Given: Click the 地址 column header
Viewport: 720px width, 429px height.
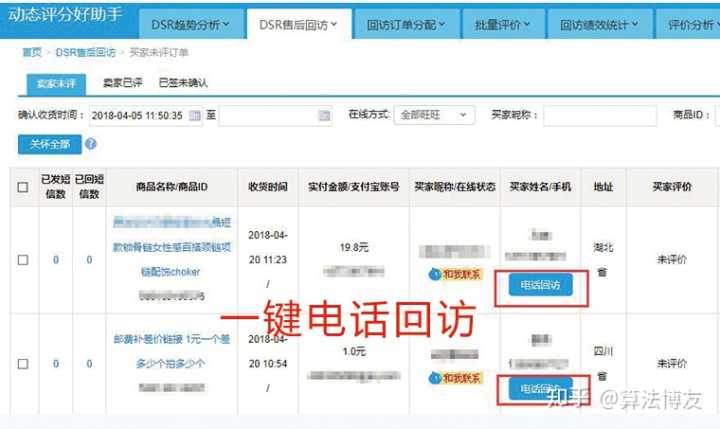Looking at the screenshot, I should (x=603, y=186).
